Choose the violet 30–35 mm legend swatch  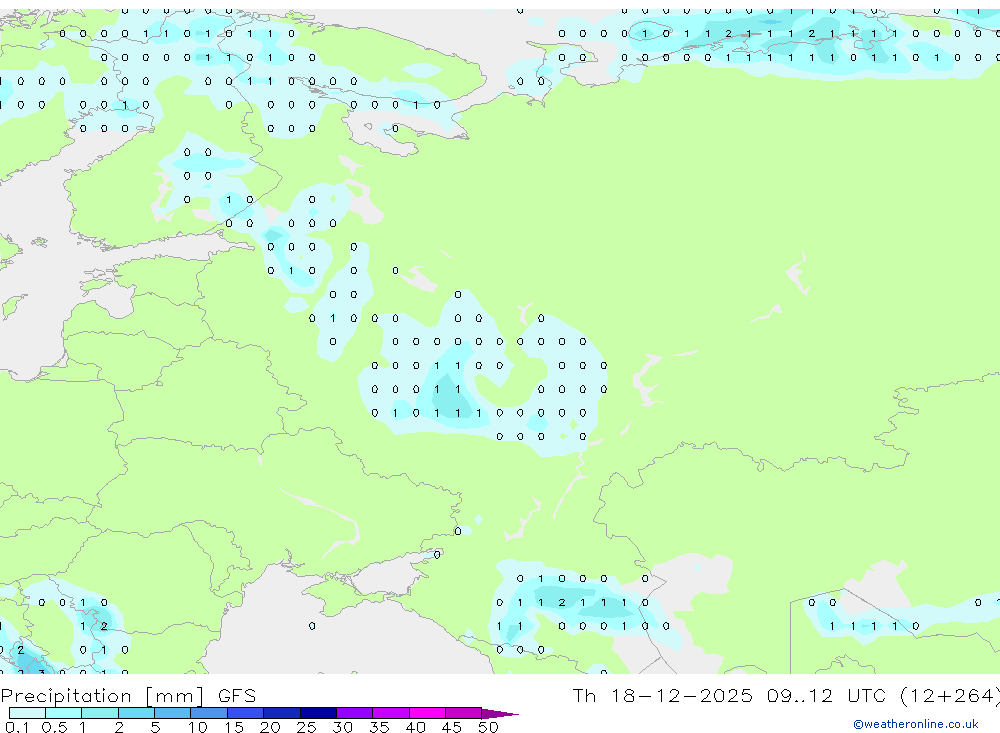(x=355, y=713)
